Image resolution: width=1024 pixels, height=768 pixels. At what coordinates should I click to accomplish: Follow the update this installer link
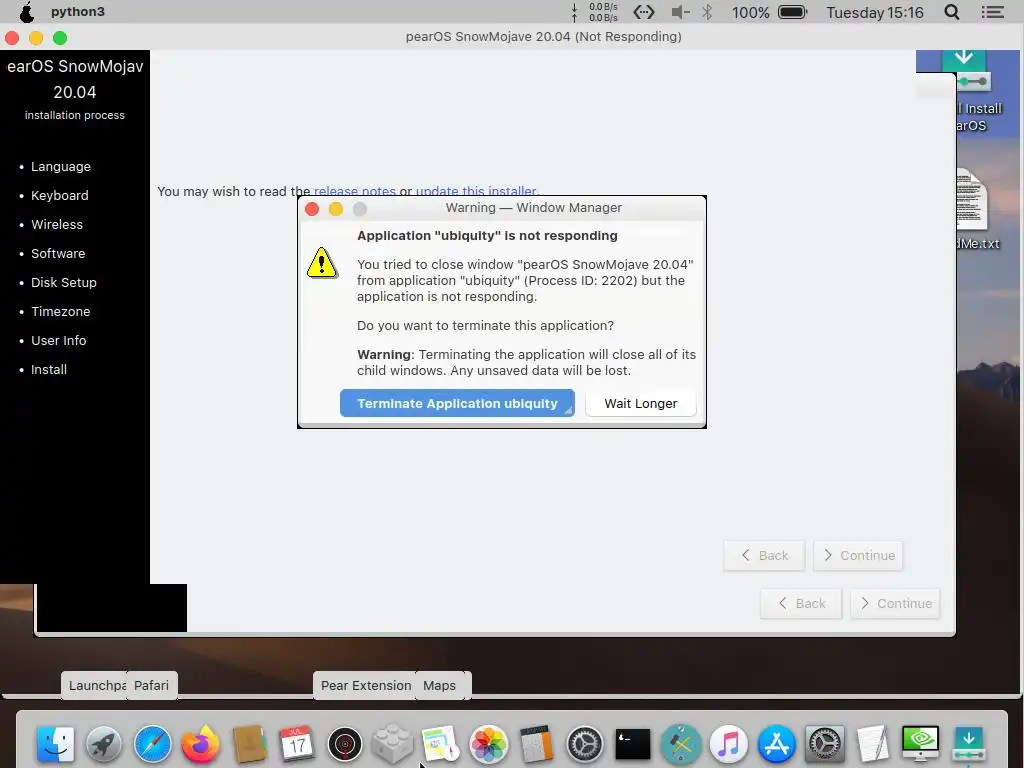pyautogui.click(x=476, y=191)
